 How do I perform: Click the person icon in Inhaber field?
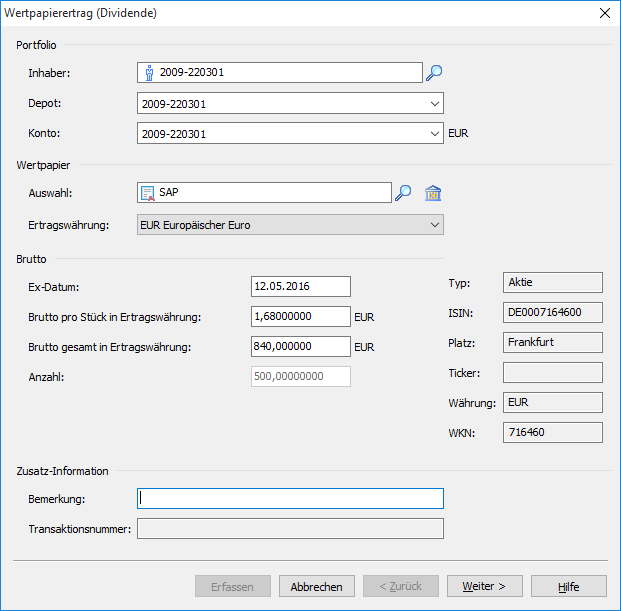pyautogui.click(x=149, y=72)
